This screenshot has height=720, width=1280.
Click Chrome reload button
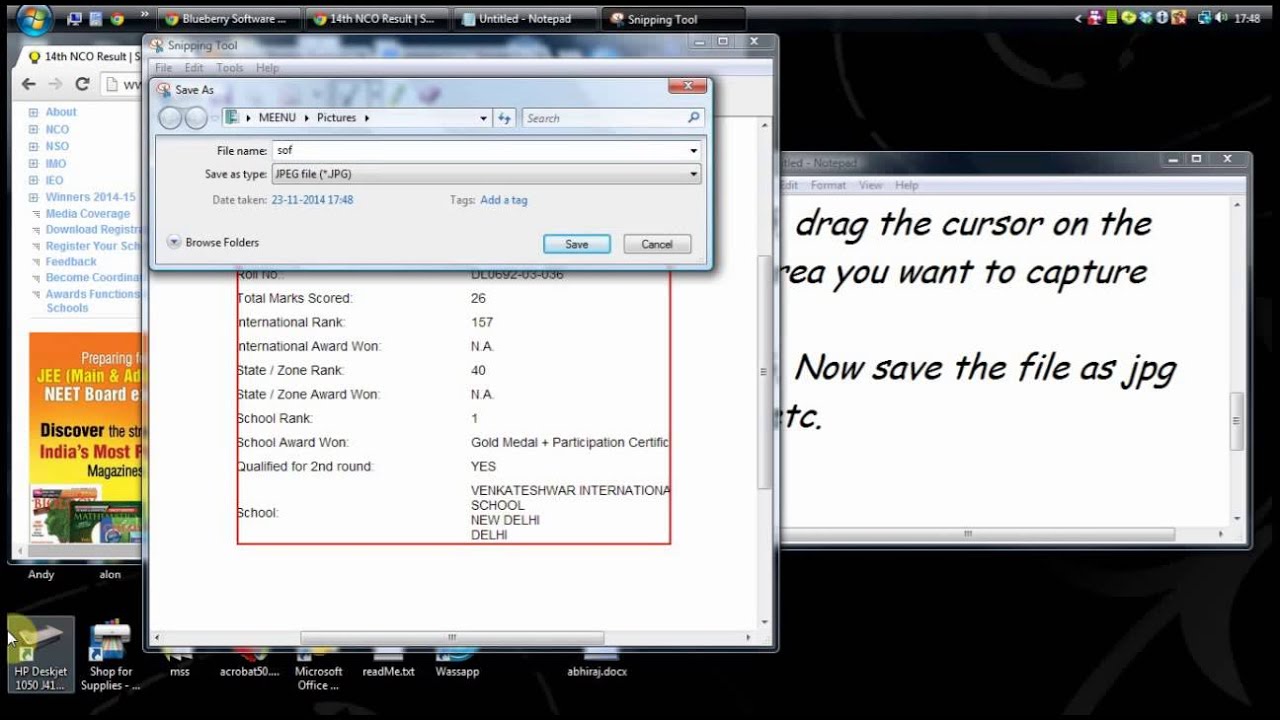82,85
